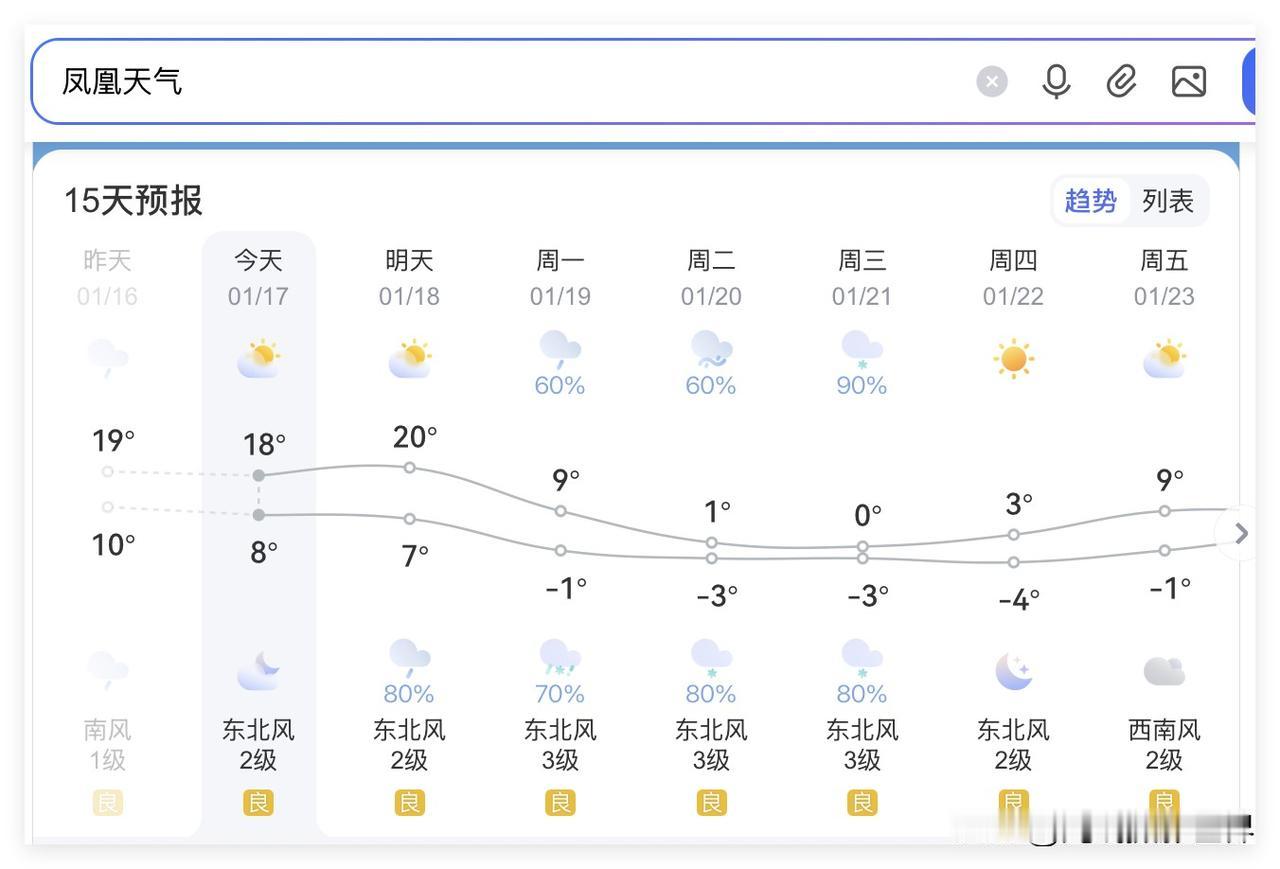Viewport: 1280px width, 869px height.
Task: Click the 90% snow probability for 周三
Action: pyautogui.click(x=862, y=385)
